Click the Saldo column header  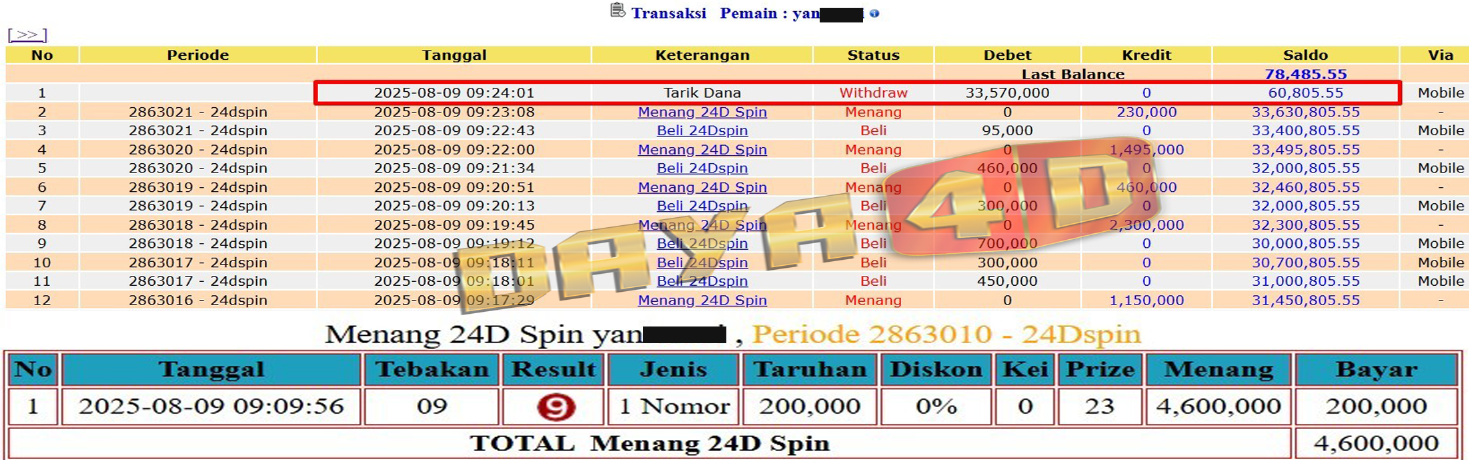point(1305,55)
